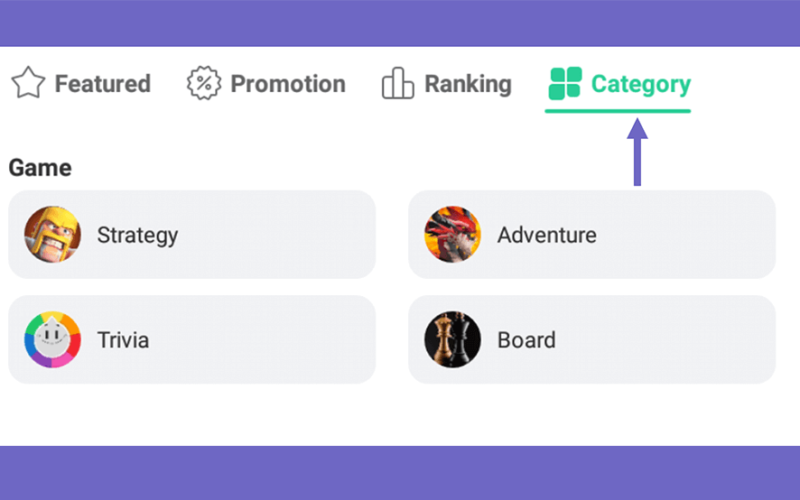Image resolution: width=800 pixels, height=500 pixels.
Task: Click the star icon beside Featured
Action: tap(28, 83)
